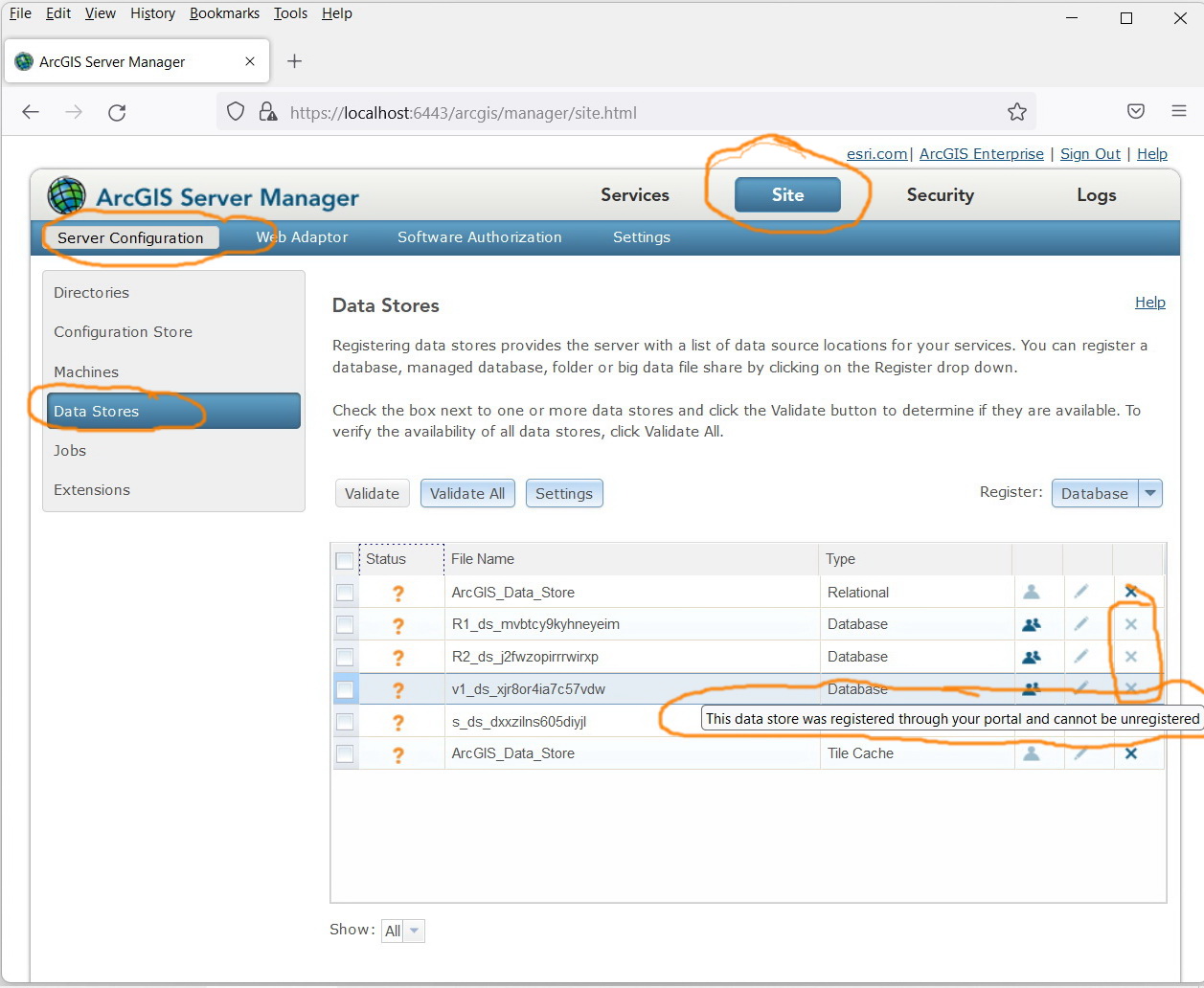Screen dimensions: 1204x988
Task: Unregister the ArcGIS_Data_Store Relational data store
Action: (x=1131, y=592)
